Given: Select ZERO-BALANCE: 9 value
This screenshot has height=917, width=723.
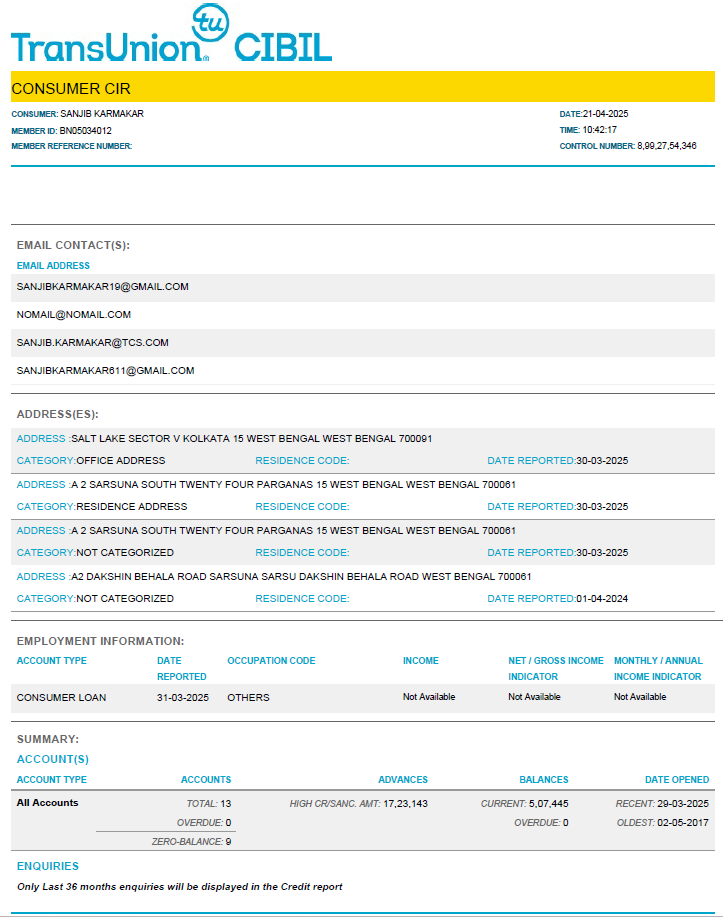Looking at the screenshot, I should (191, 842).
